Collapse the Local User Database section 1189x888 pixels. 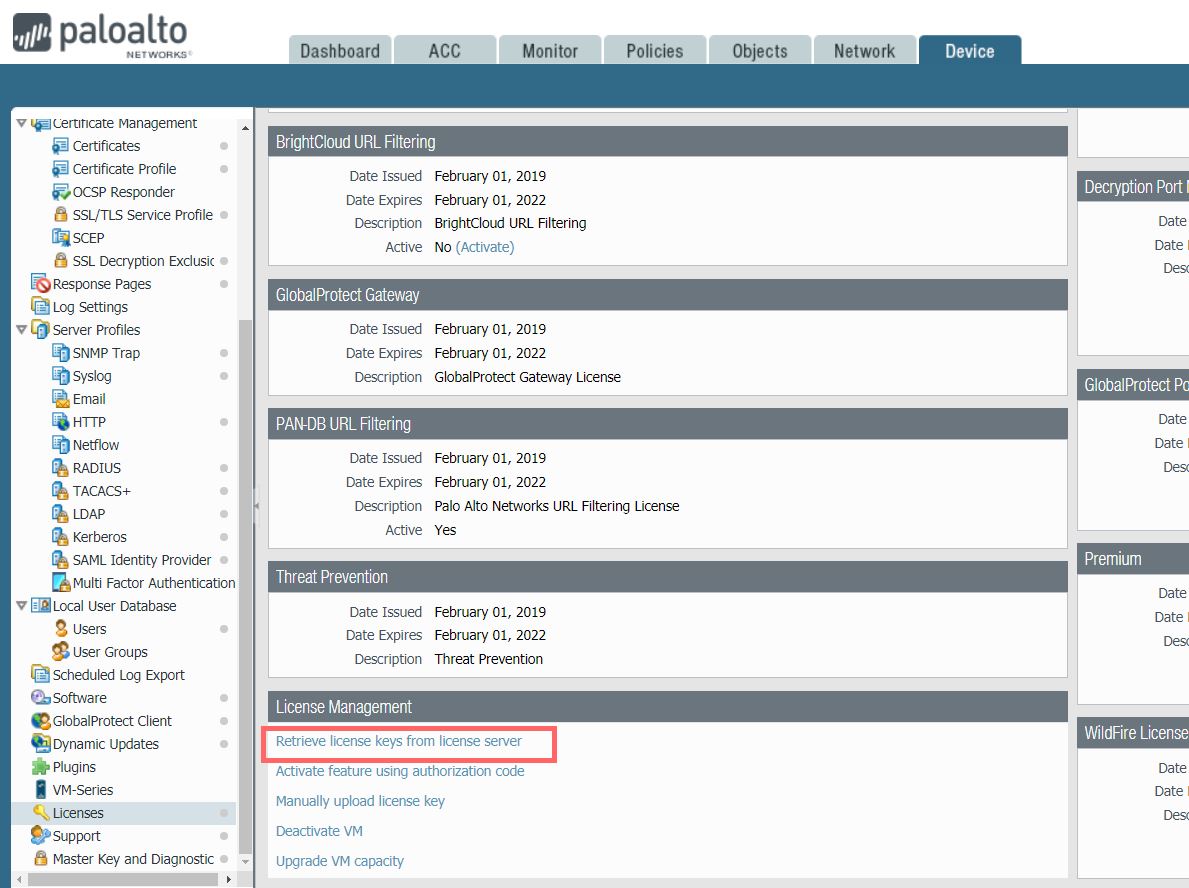pos(21,605)
